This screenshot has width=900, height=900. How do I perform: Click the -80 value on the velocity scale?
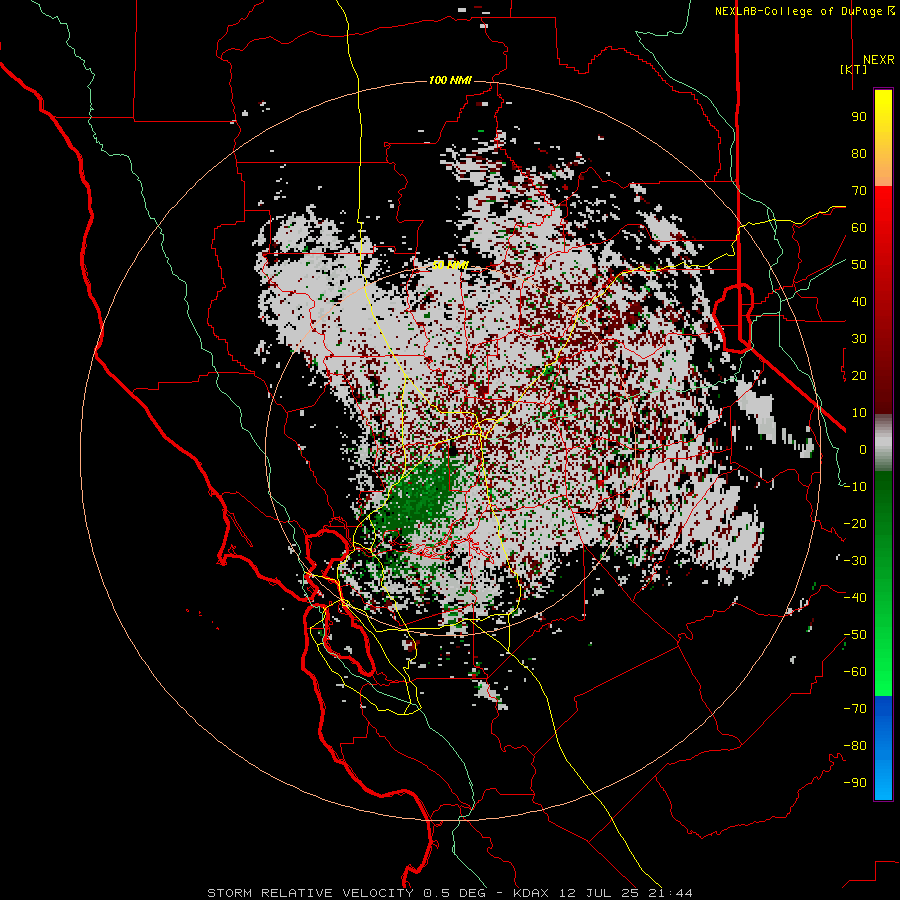tap(855, 746)
